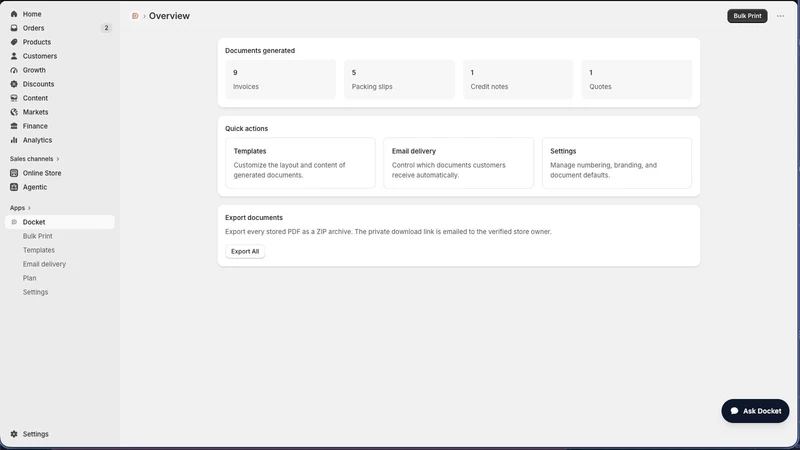Open Email delivery in sidebar submenu

[44, 264]
